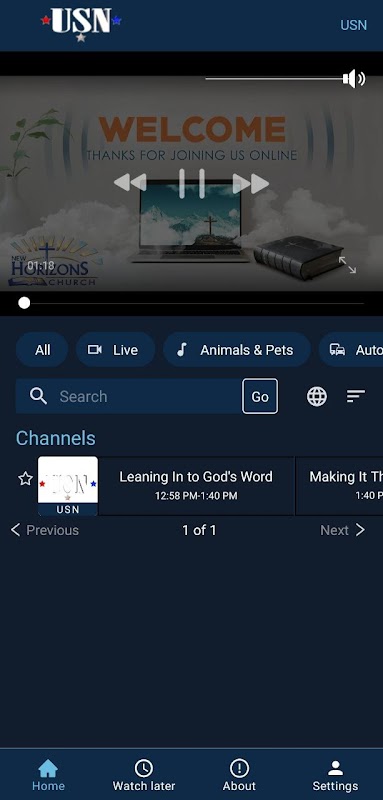The height and width of the screenshot is (800, 383).
Task: Open the USN link at top right
Action: [353, 25]
